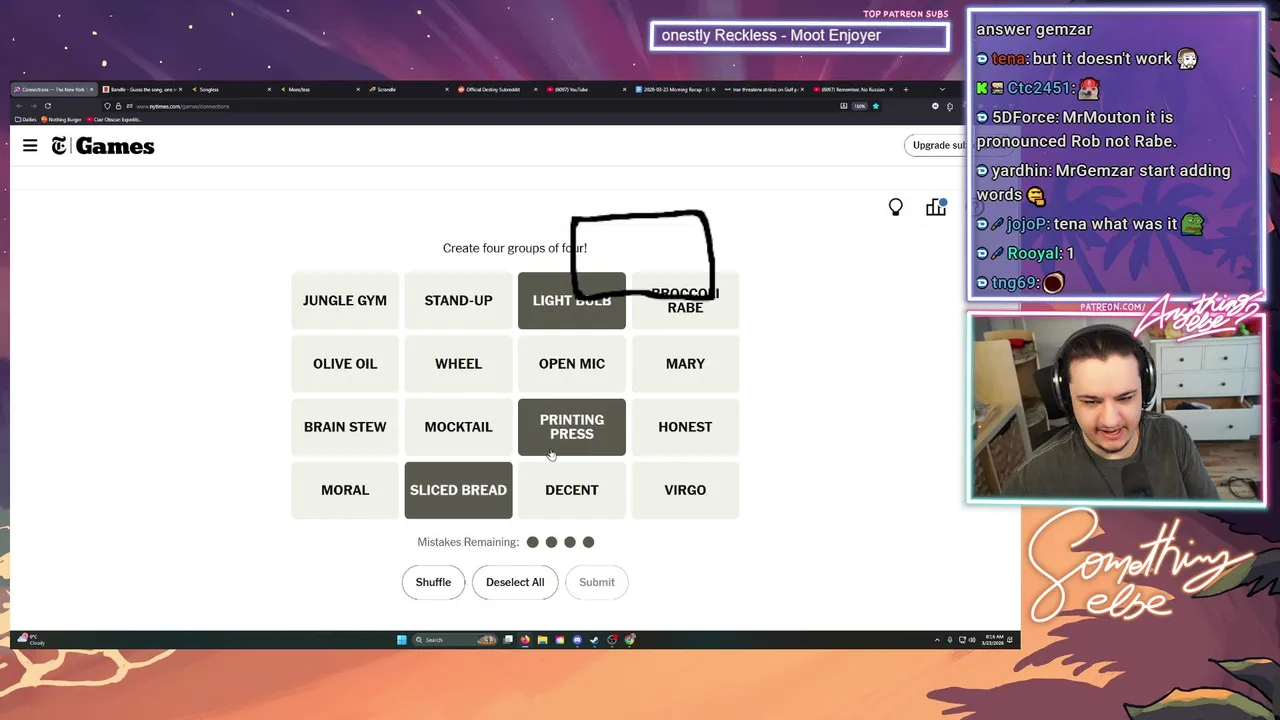Open the Windows Start menu
Image resolution: width=1280 pixels, height=720 pixels.
click(x=402, y=640)
